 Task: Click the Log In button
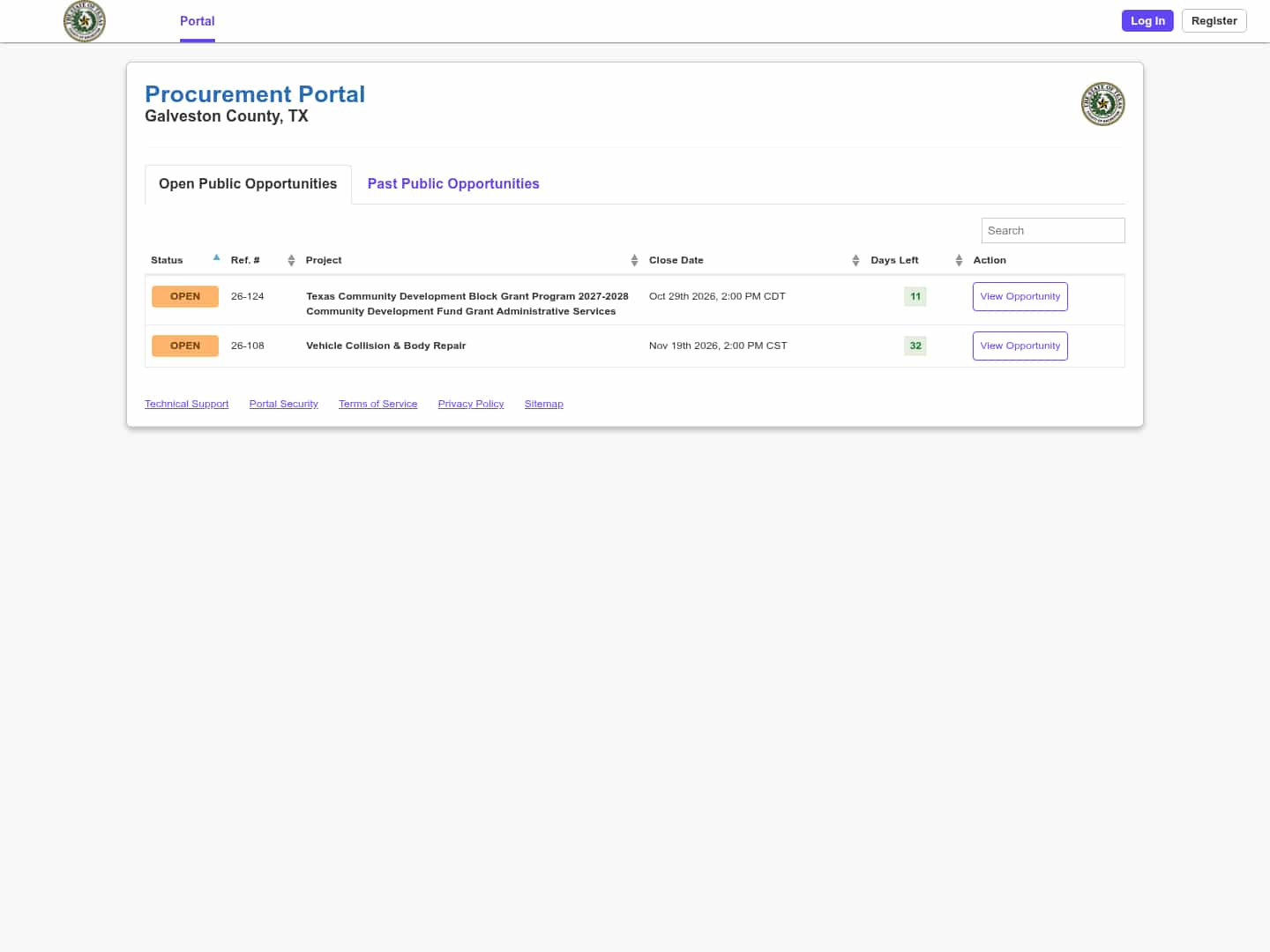click(x=1147, y=21)
